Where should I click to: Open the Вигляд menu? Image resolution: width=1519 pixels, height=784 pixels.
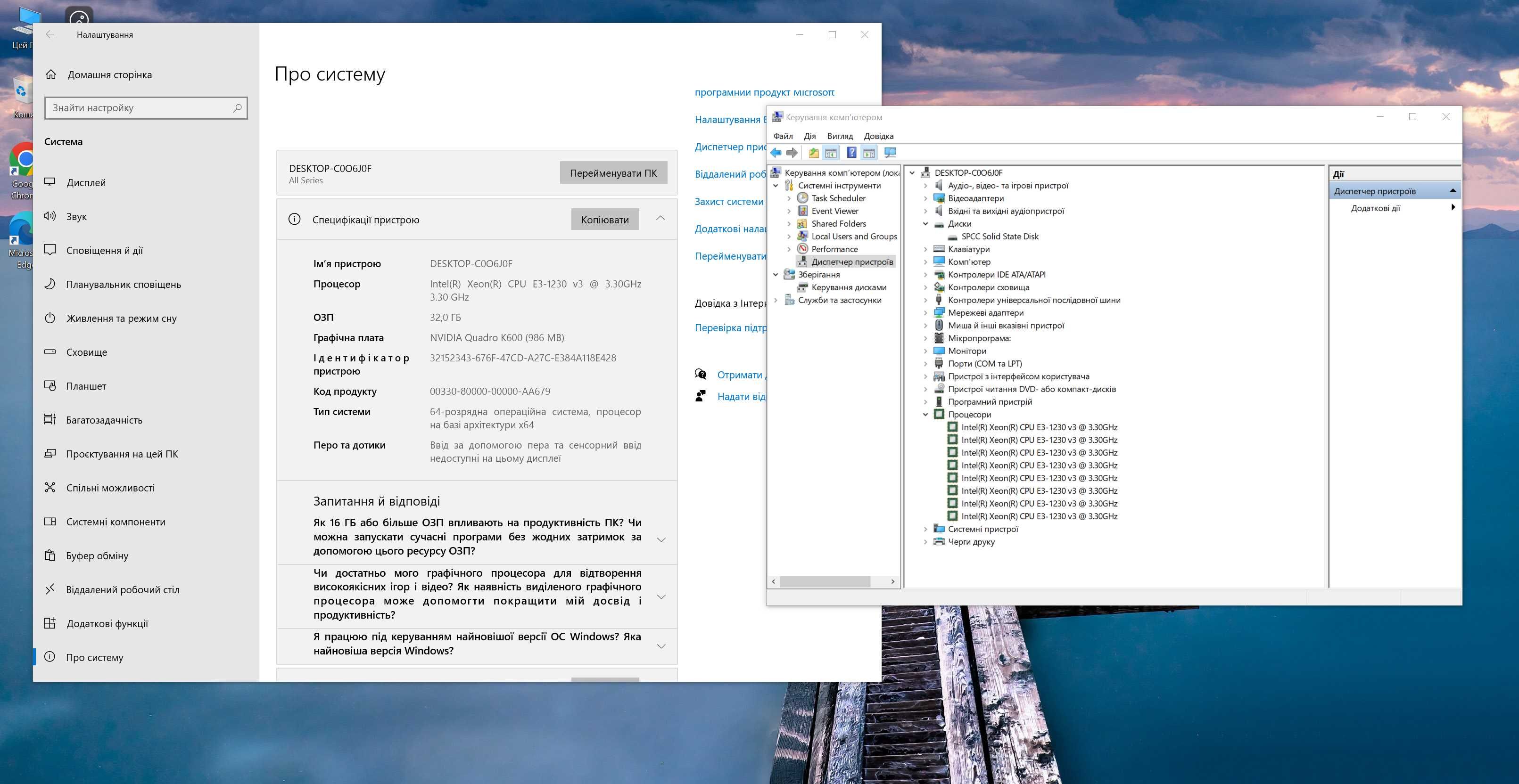(840, 136)
